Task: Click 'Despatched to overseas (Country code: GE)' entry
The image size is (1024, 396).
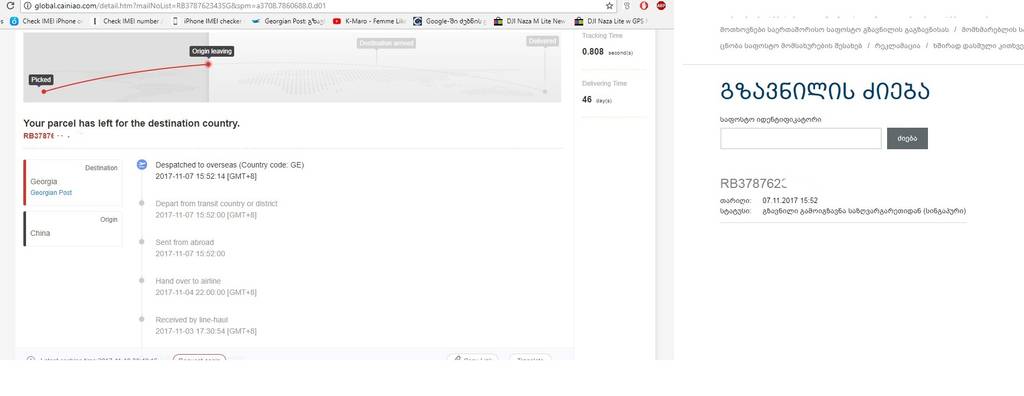Action: coord(229,165)
